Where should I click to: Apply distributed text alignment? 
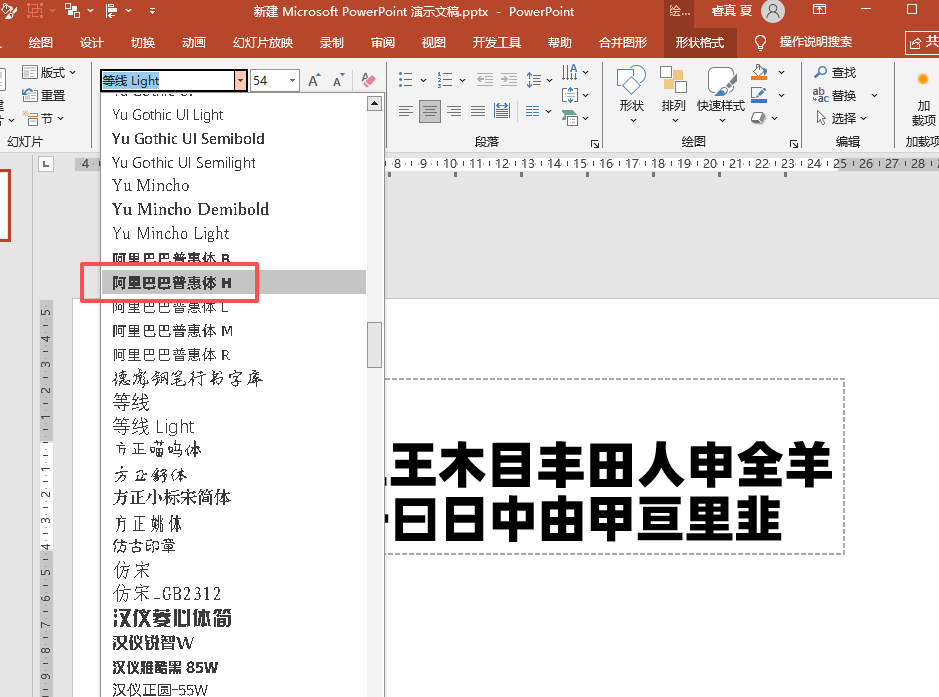[x=502, y=111]
